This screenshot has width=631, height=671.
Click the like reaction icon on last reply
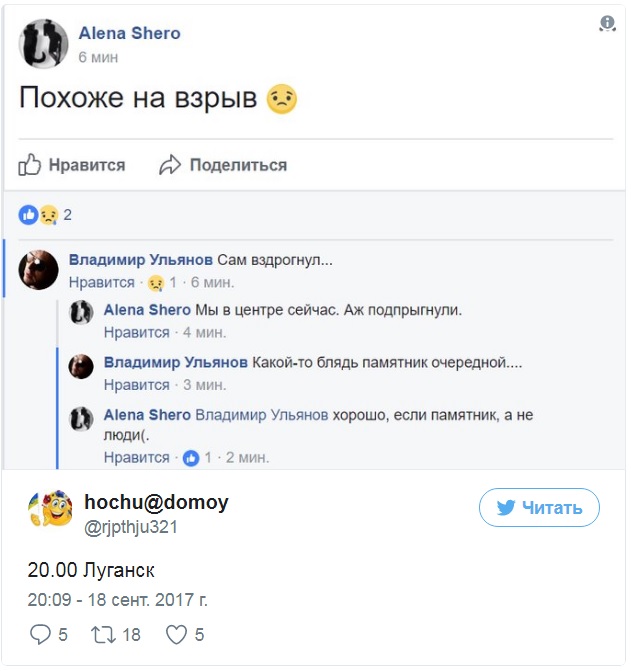point(191,457)
